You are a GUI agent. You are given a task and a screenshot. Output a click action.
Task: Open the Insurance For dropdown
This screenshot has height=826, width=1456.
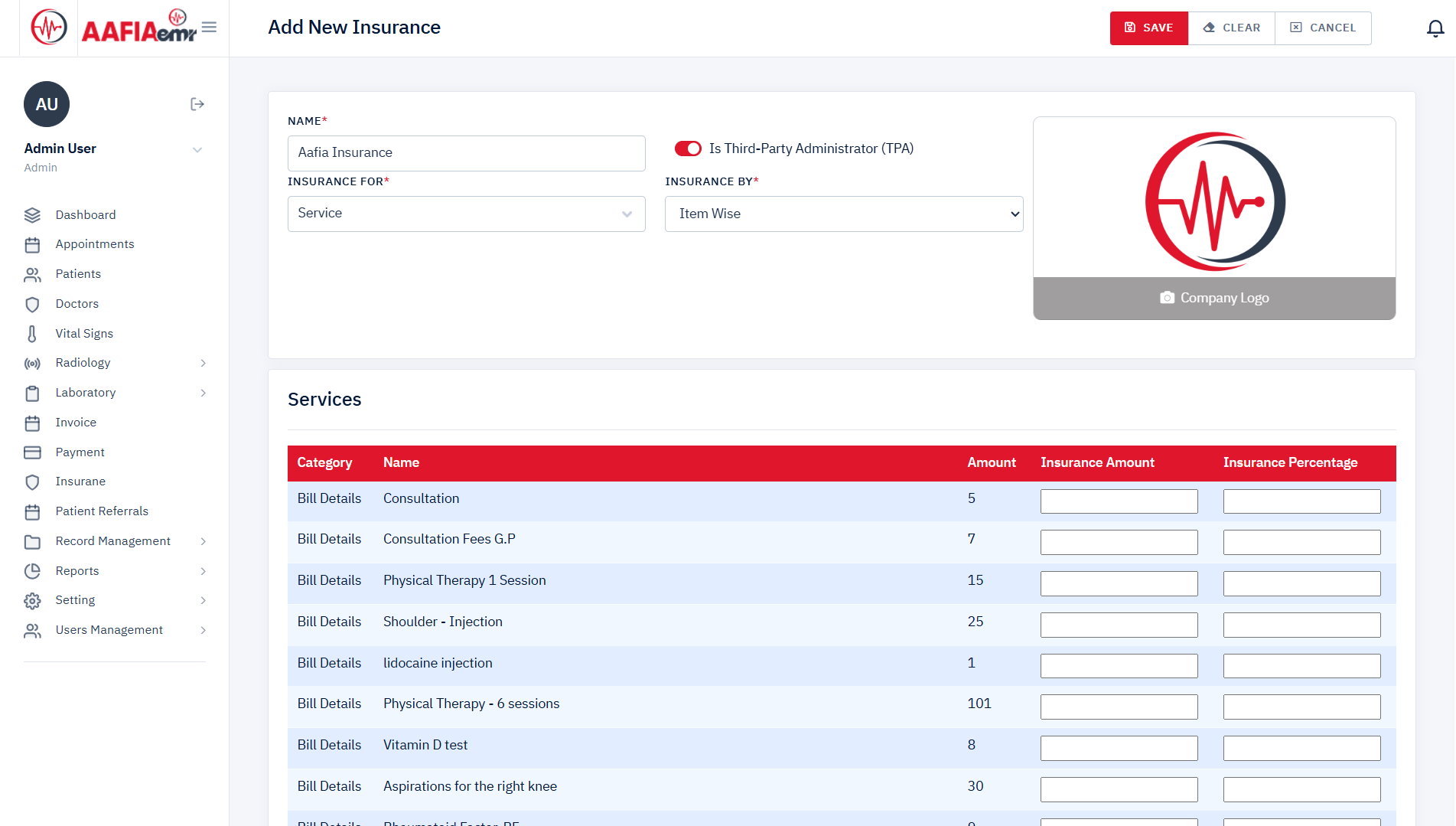[466, 214]
